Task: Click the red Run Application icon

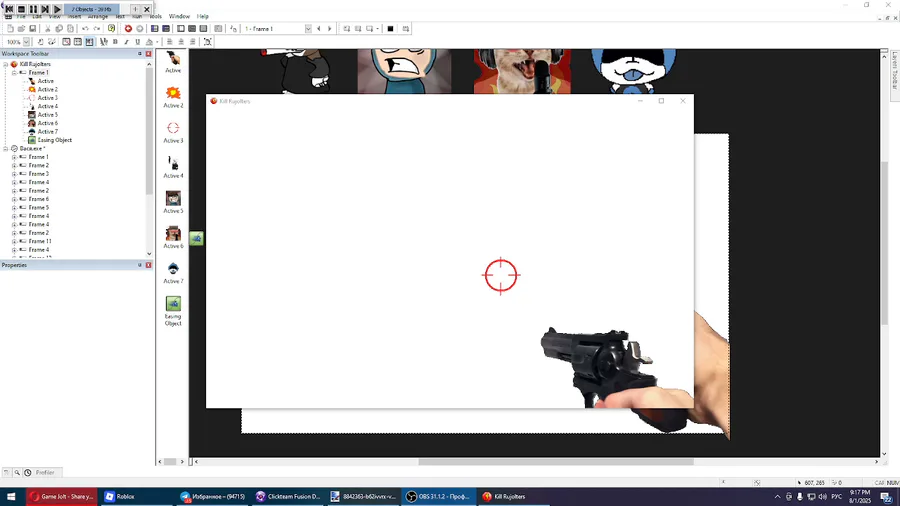Action: (x=128, y=29)
